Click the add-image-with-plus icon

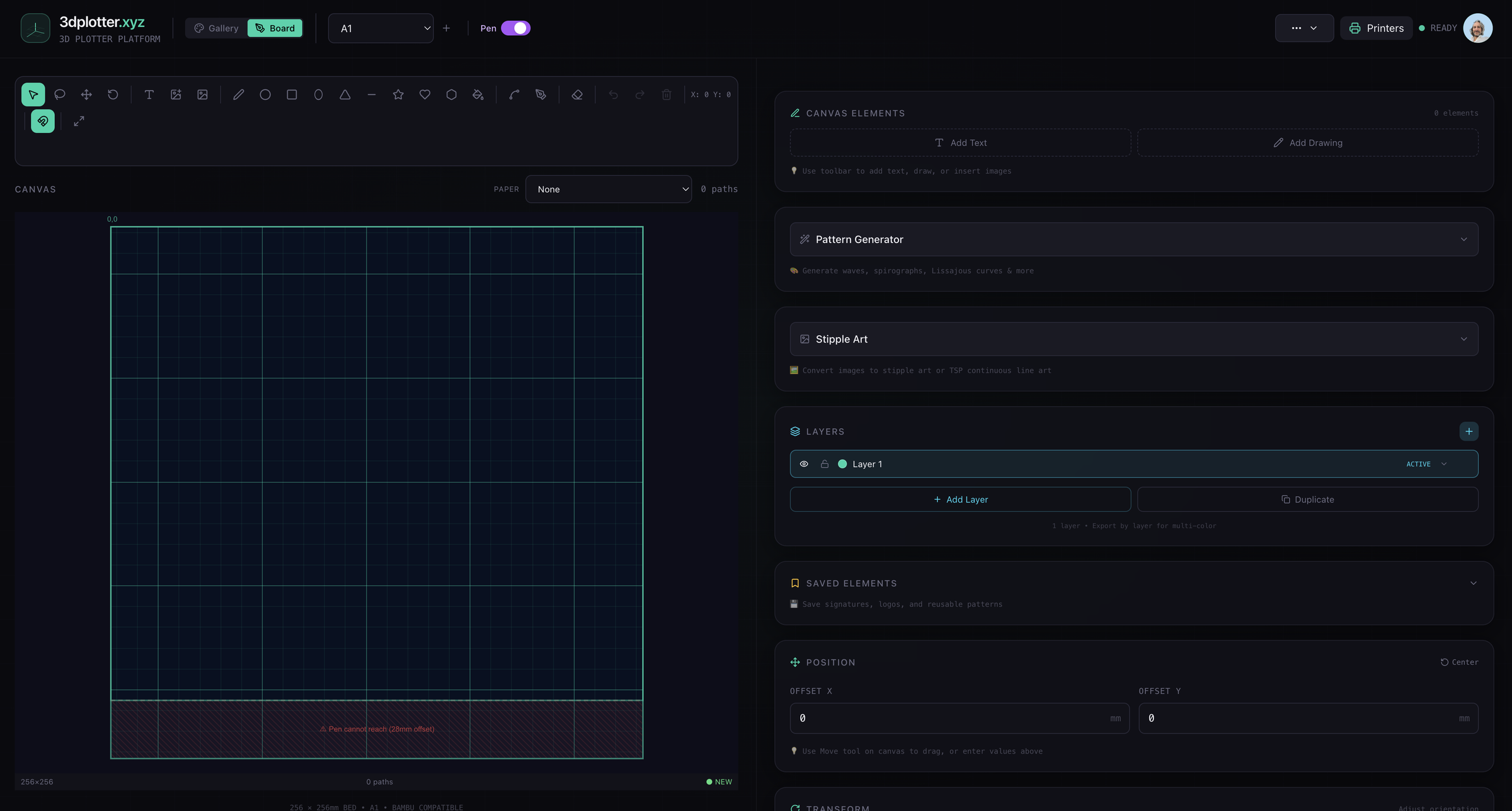(x=176, y=94)
